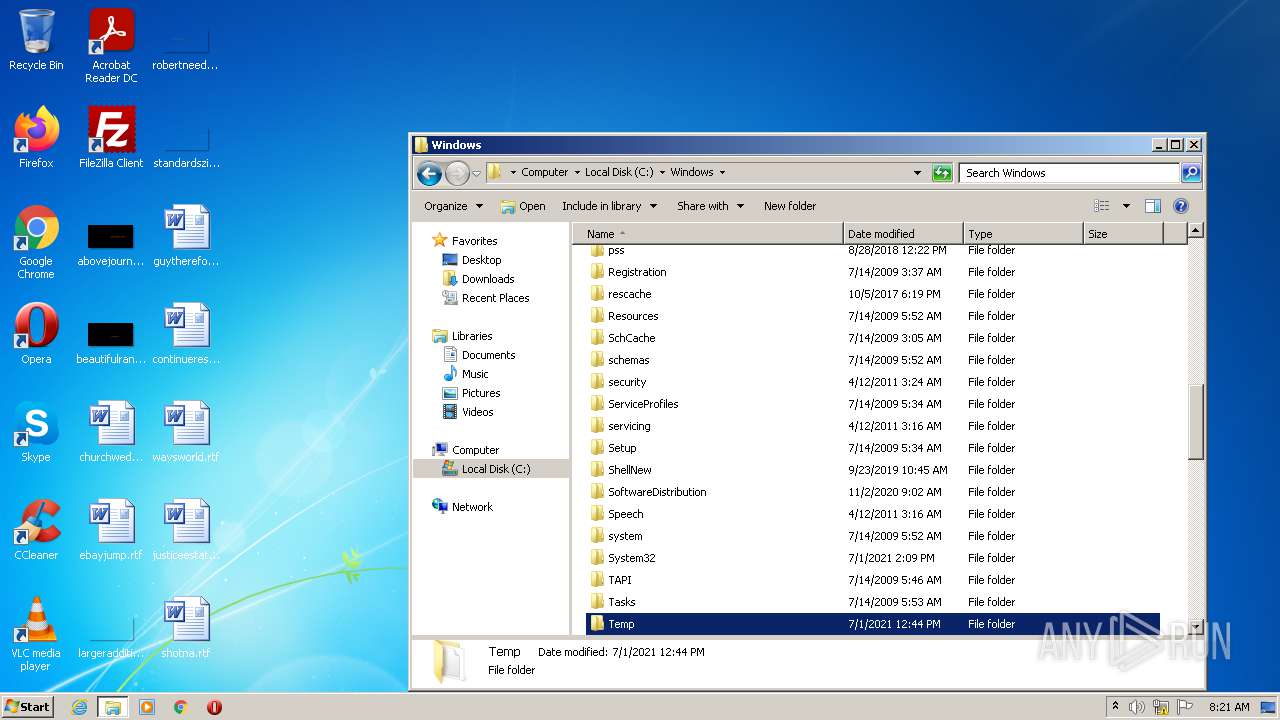Open Include in library menu
The height and width of the screenshot is (720, 1280).
click(x=609, y=206)
